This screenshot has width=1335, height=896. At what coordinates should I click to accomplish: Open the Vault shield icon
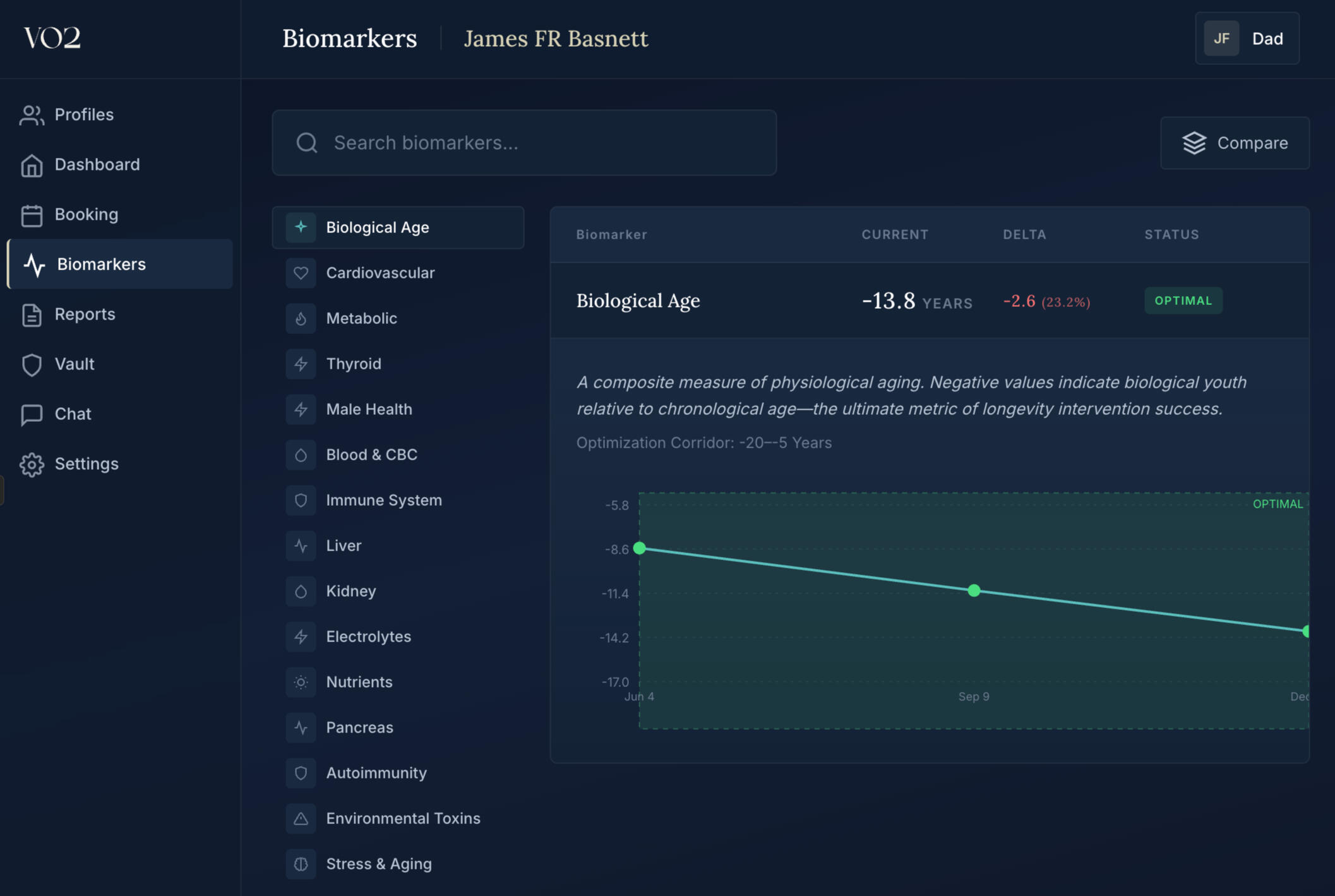tap(32, 364)
